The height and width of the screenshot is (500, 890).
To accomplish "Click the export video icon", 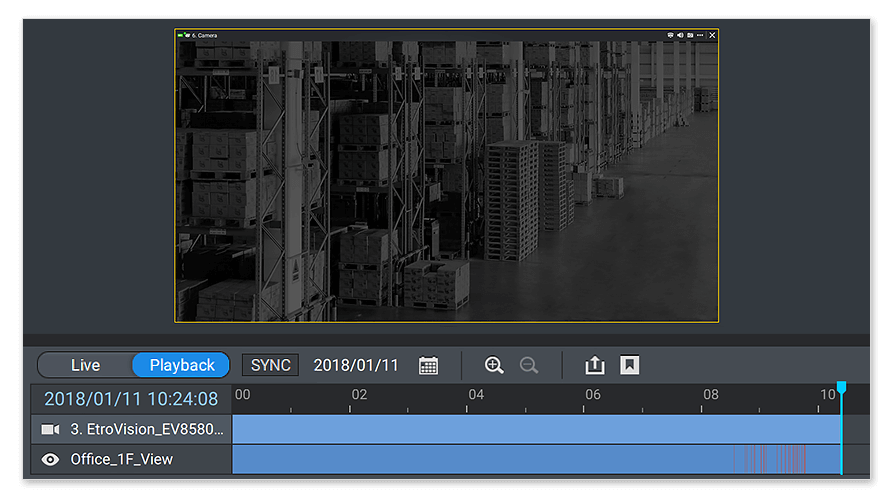I will pyautogui.click(x=594, y=365).
